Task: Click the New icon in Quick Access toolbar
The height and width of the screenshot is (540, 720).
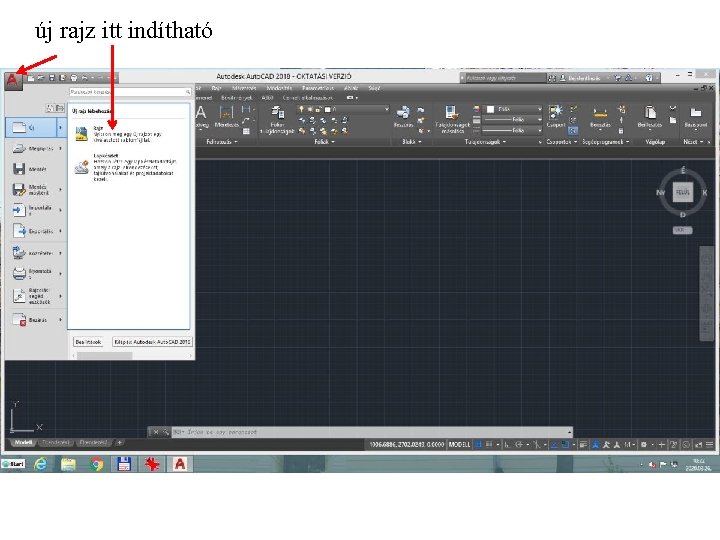Action: (x=31, y=78)
